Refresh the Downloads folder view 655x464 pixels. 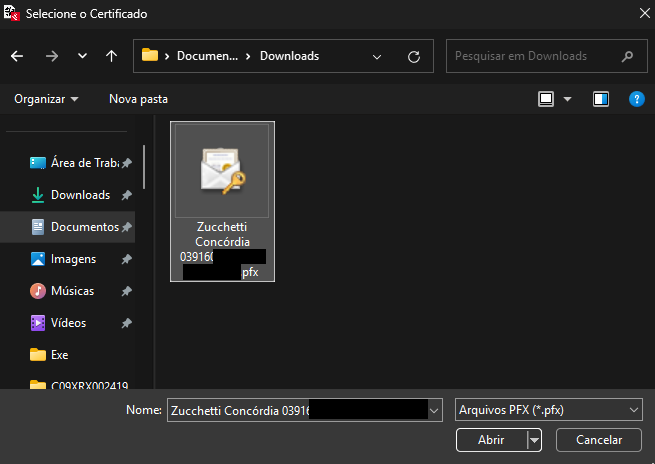(413, 57)
